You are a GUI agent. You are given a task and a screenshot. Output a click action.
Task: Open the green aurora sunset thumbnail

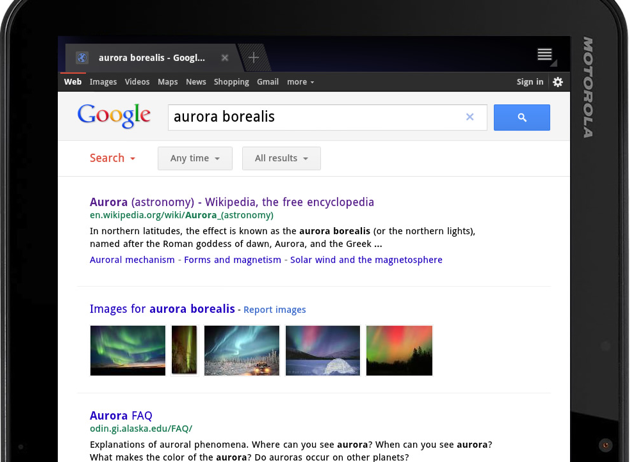128,350
